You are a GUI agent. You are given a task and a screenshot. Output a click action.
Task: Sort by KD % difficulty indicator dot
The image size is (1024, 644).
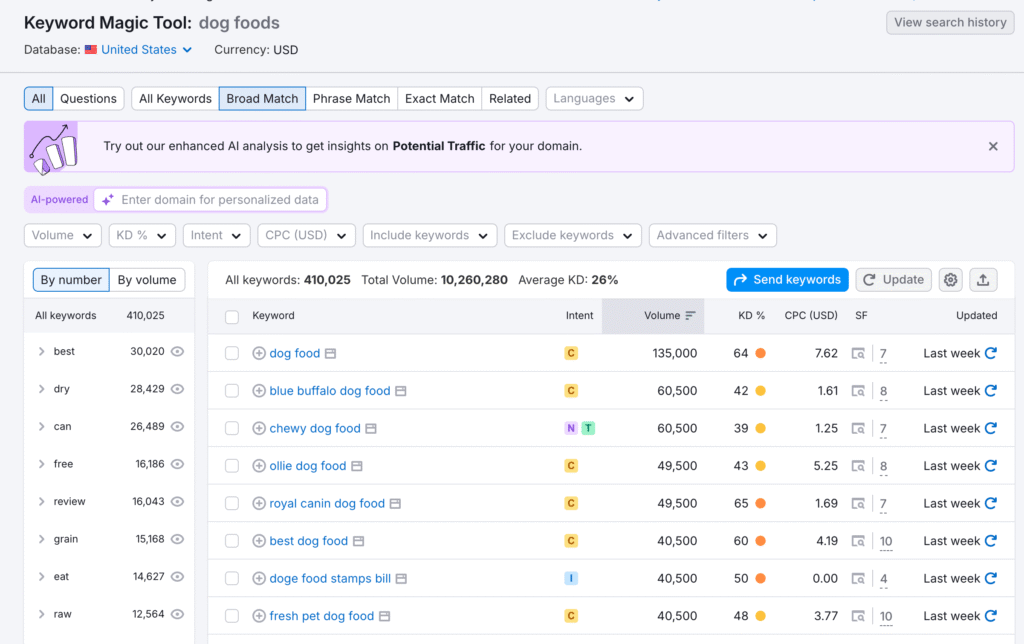point(763,352)
